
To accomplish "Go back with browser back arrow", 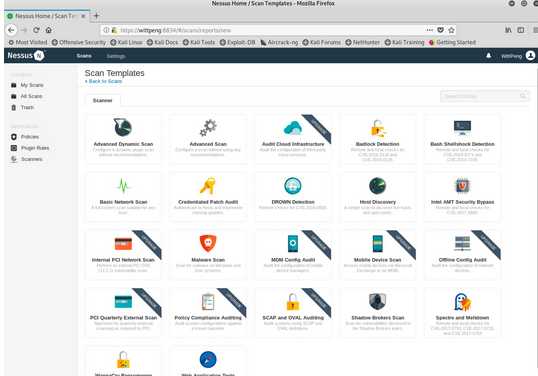I will (x=11, y=30).
